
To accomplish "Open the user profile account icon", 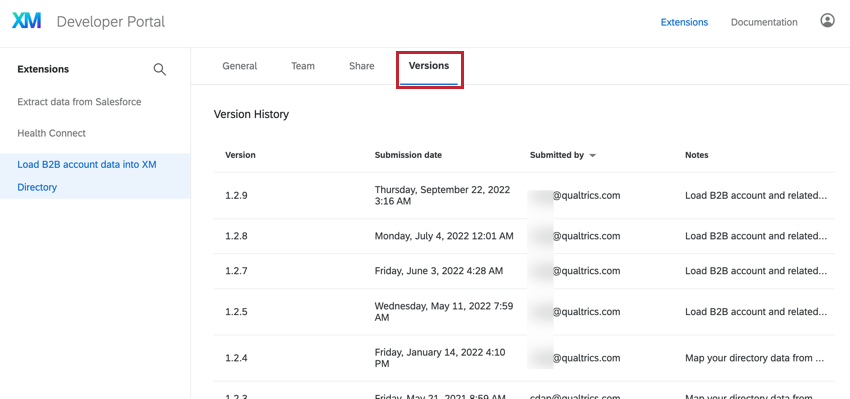I will [x=827, y=21].
